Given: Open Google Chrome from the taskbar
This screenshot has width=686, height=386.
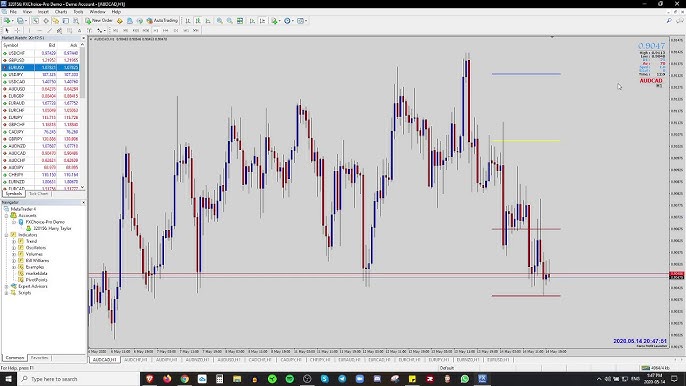Looking at the screenshot, I should pyautogui.click(x=185, y=379).
